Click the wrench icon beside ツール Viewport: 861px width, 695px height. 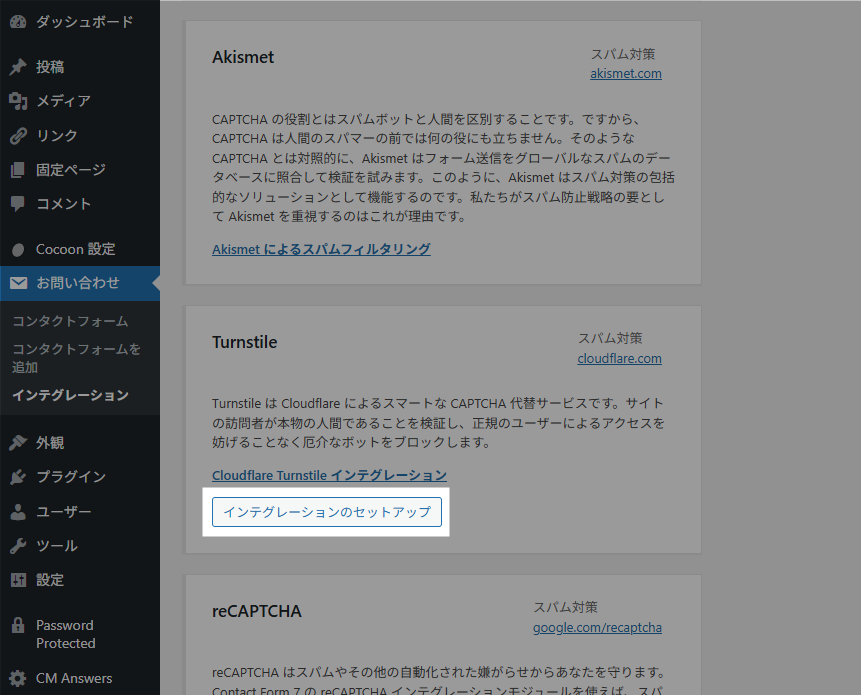click(18, 546)
